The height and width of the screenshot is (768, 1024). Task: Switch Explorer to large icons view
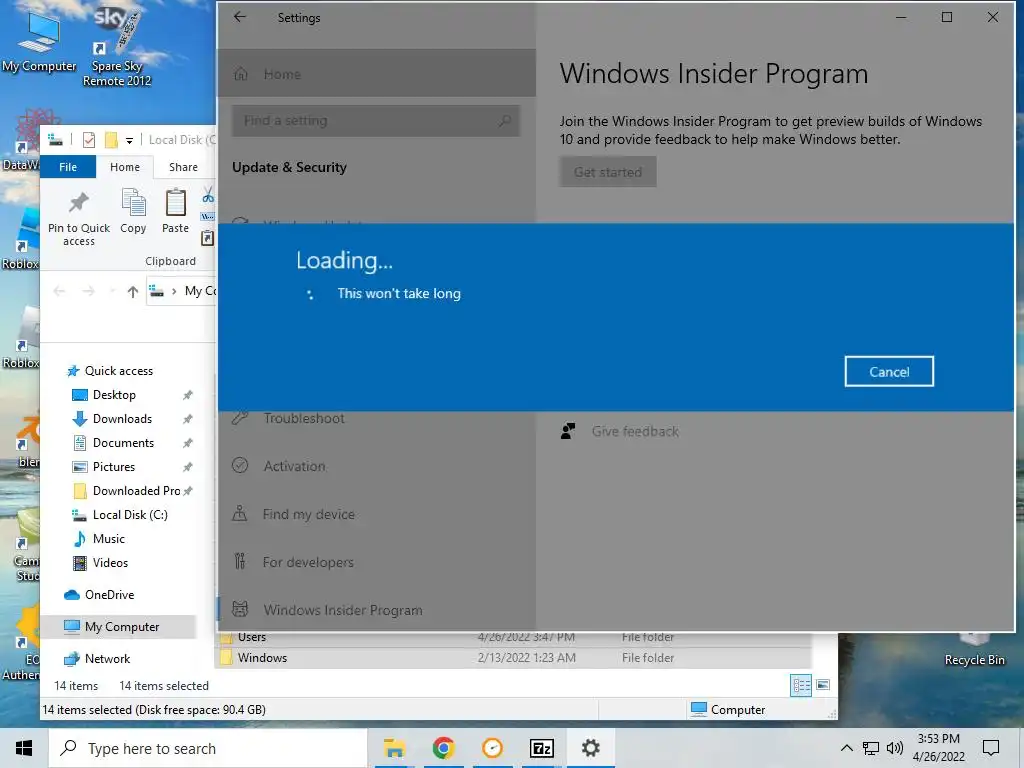pyautogui.click(x=823, y=685)
